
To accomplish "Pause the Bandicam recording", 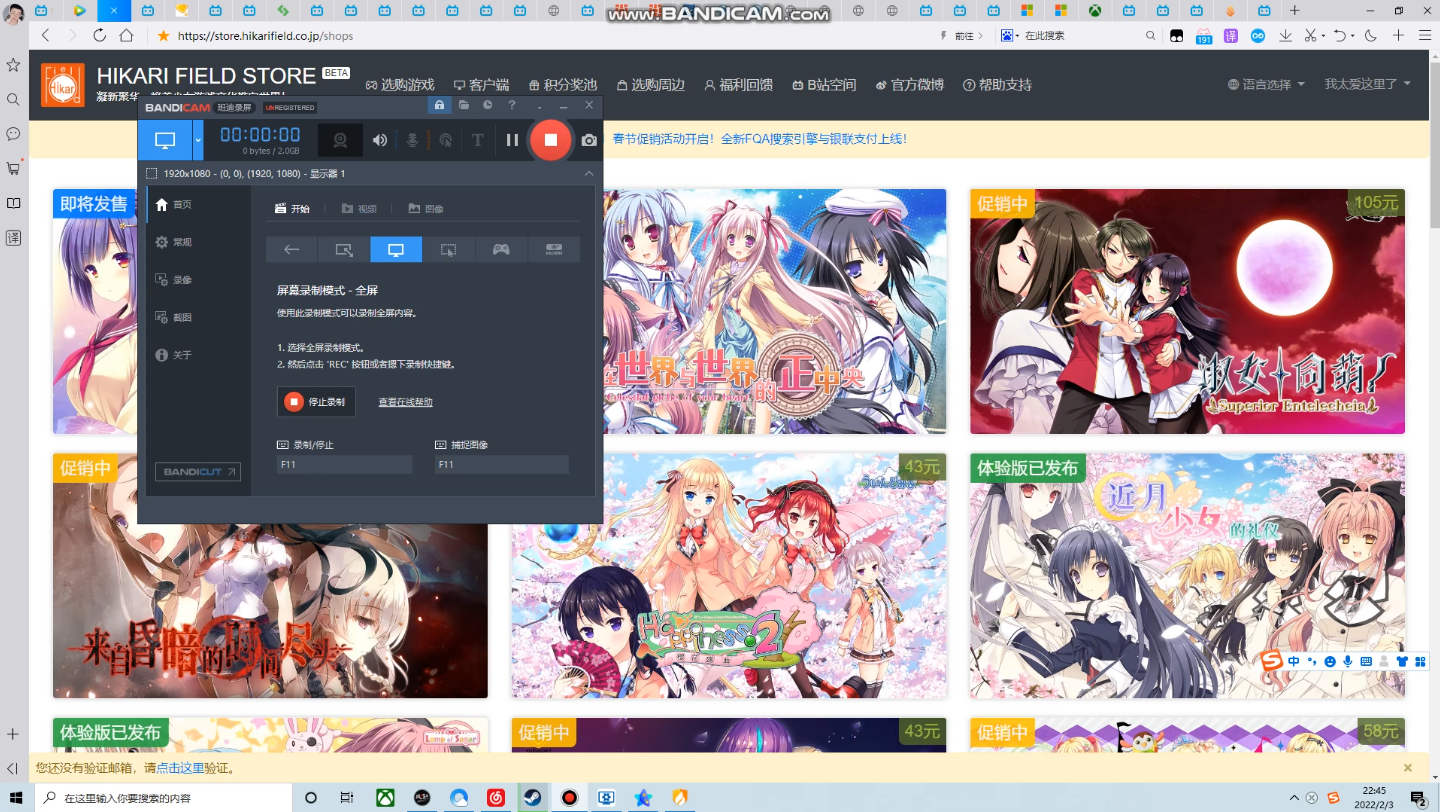I will click(x=512, y=140).
